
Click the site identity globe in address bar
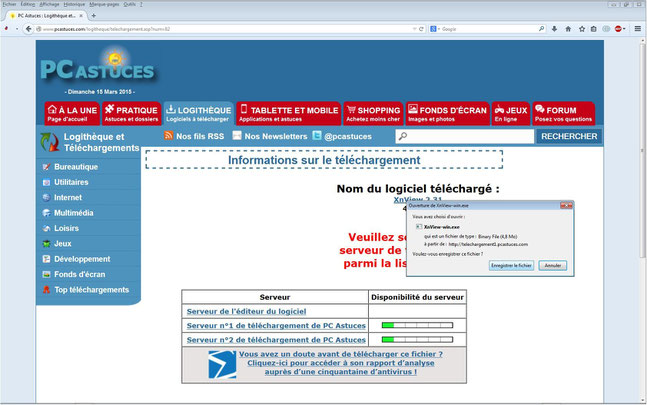coord(38,29)
